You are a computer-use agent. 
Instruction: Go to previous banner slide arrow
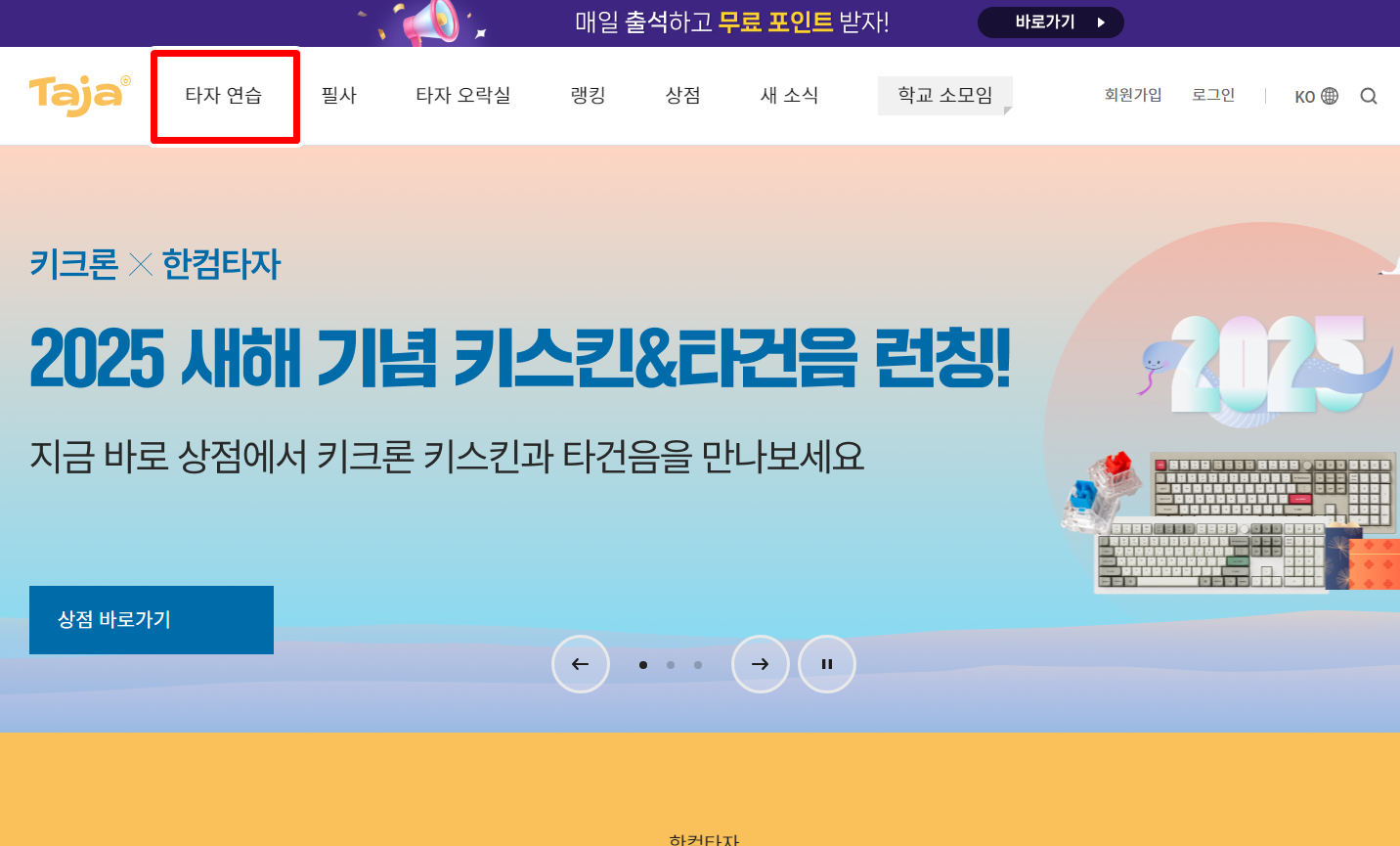581,664
